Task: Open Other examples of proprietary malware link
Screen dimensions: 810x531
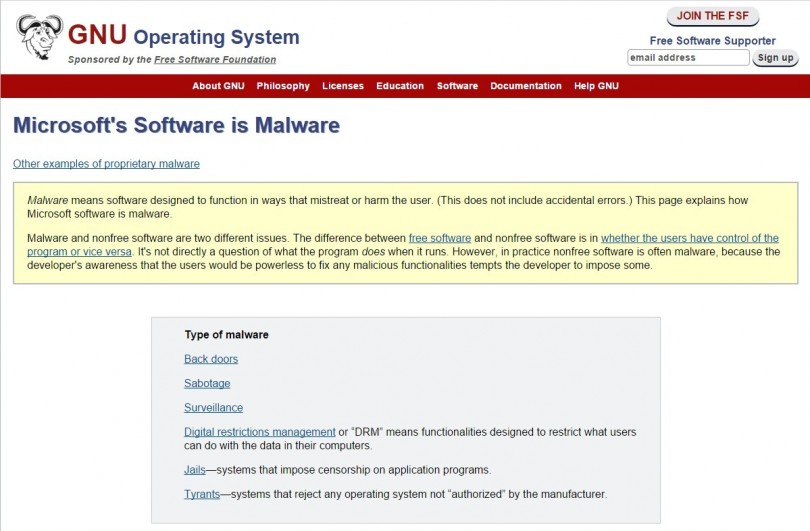Action: 106,164
